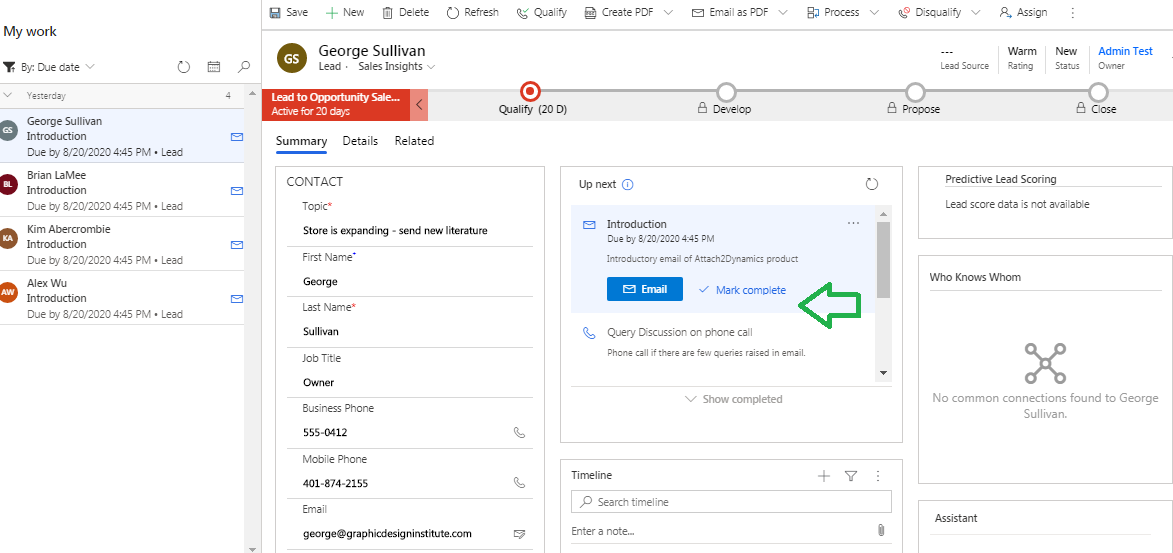Refresh the My work list

[x=184, y=67]
